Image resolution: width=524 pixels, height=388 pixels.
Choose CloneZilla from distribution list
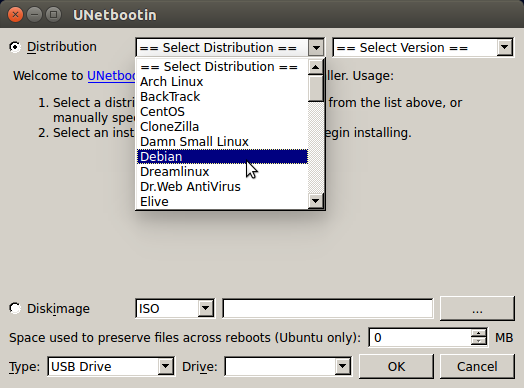(222, 127)
